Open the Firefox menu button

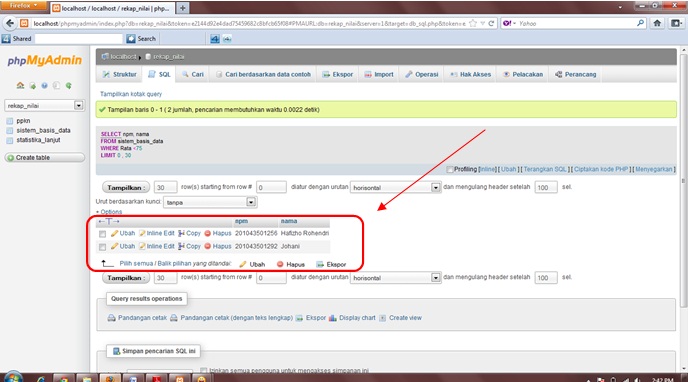coord(24,6)
